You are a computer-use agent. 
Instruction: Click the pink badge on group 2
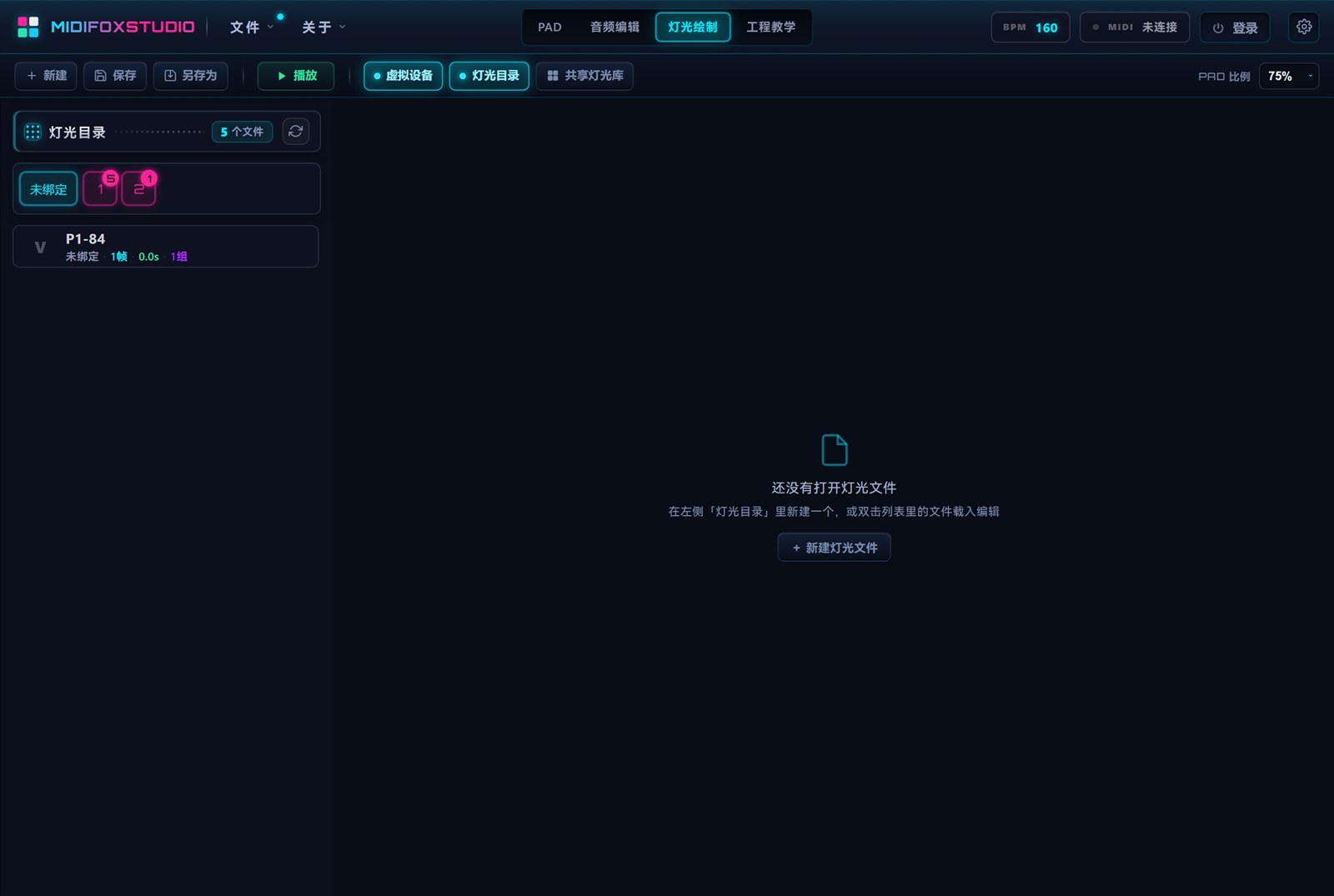[148, 178]
